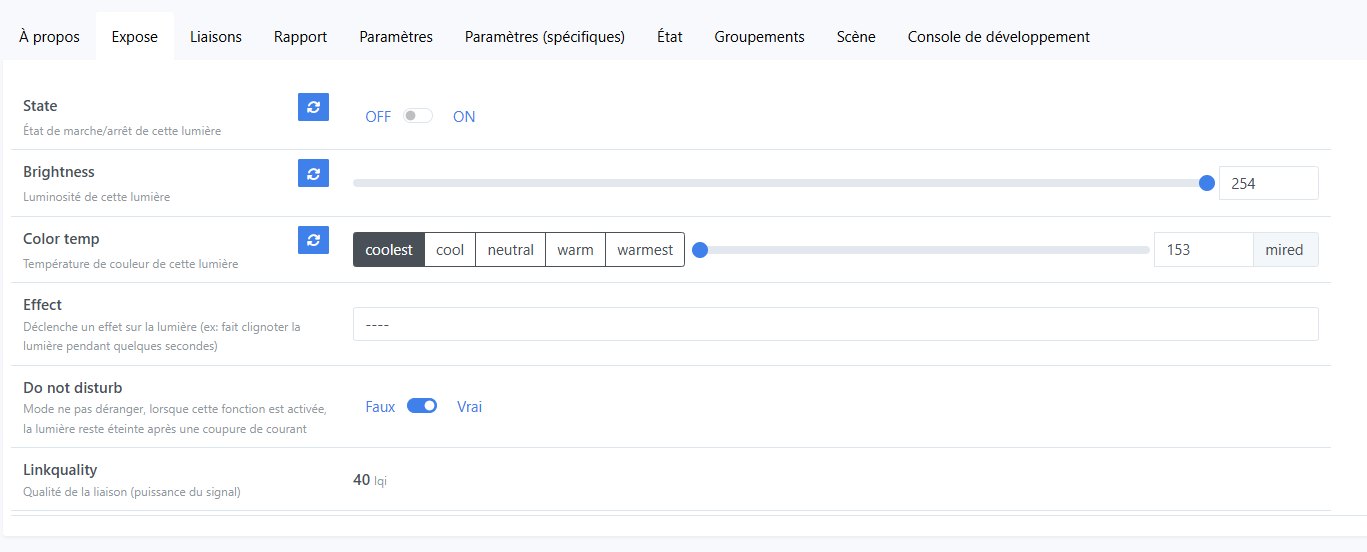Image resolution: width=1367 pixels, height=552 pixels.
Task: Open the Effect dropdown
Action: [836, 324]
